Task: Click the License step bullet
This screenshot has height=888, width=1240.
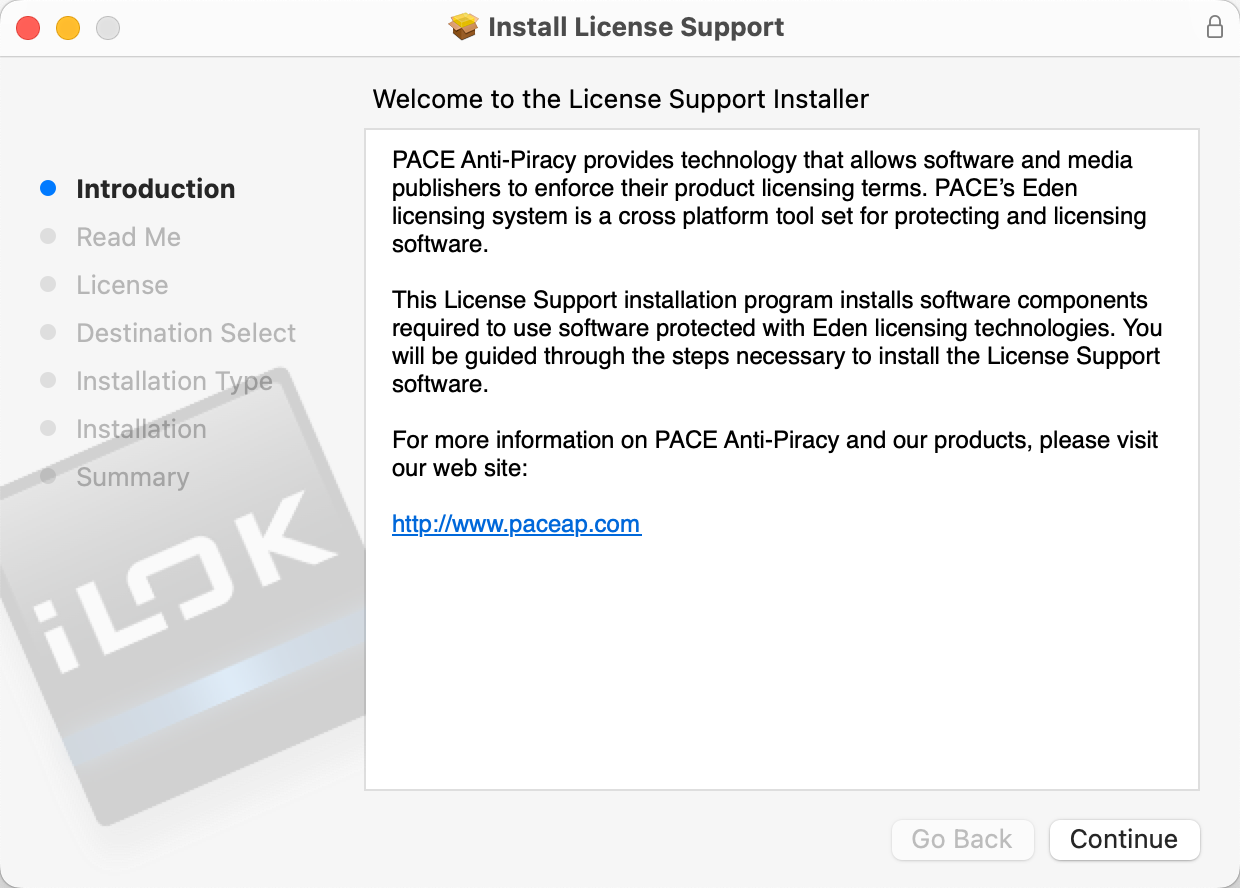Action: [x=48, y=284]
